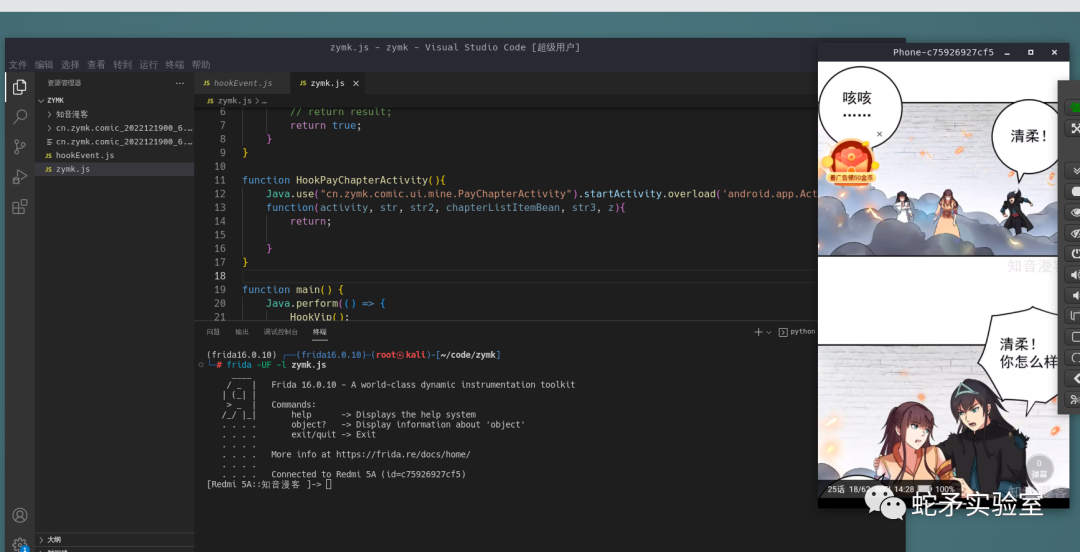
Task: Open the Accounts menu in the activity bar
Action: [x=20, y=515]
